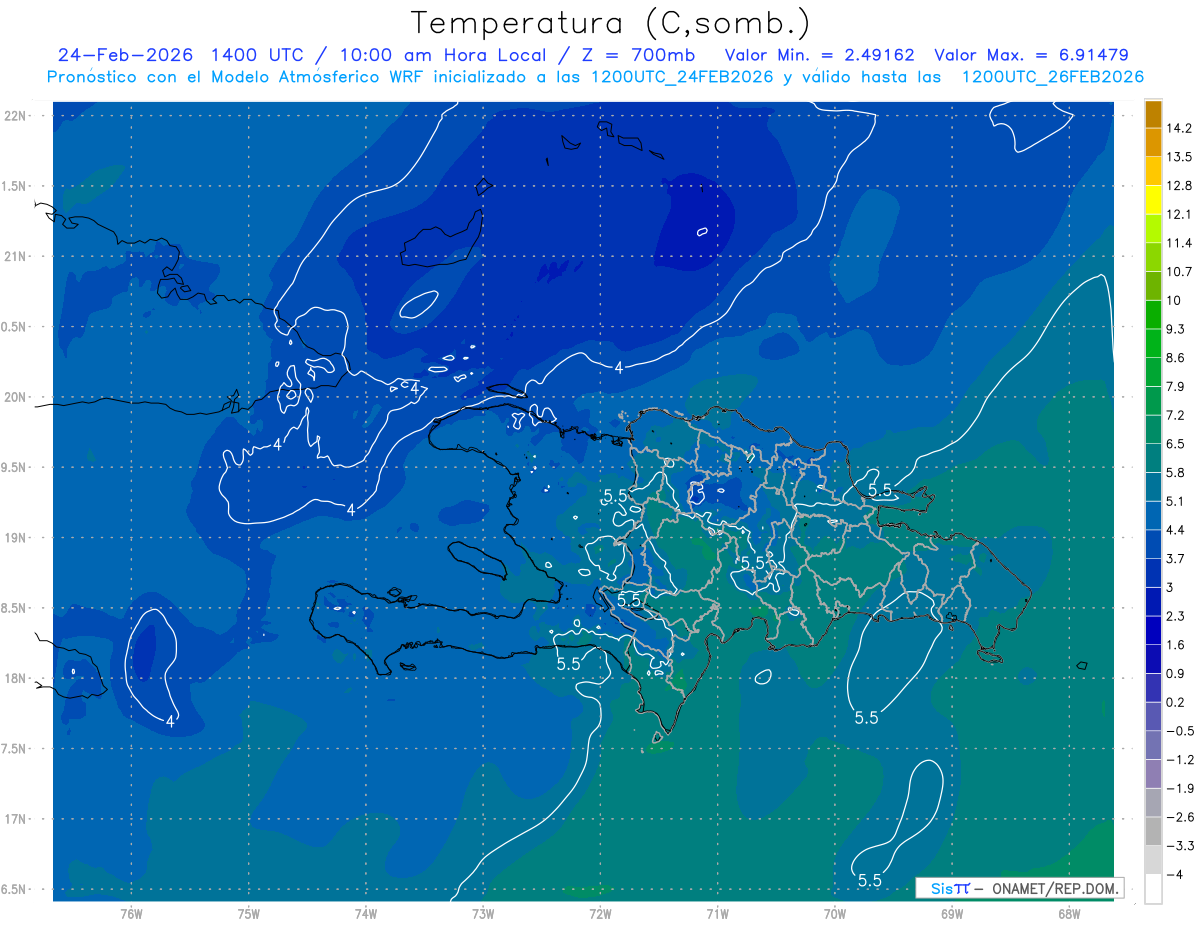Click the '22N' latitude label
Viewport: 1200px width, 927px height.
click(17, 115)
